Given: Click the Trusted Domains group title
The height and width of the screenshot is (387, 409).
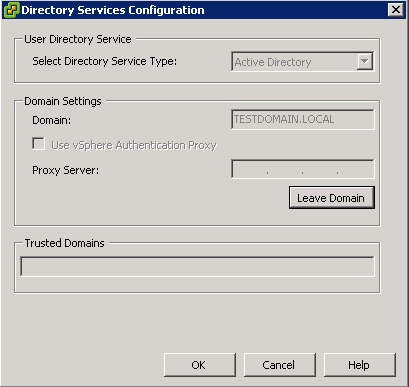Looking at the screenshot, I should point(64,243).
